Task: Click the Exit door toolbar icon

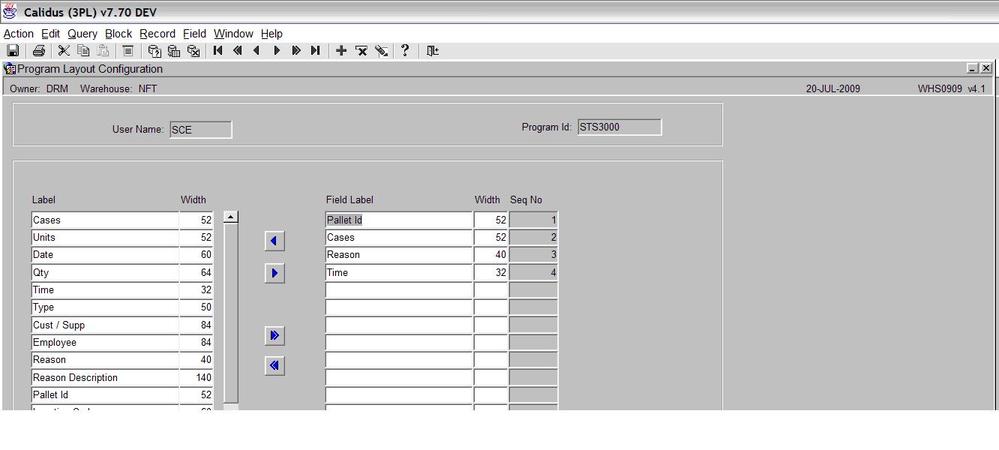Action: click(433, 50)
